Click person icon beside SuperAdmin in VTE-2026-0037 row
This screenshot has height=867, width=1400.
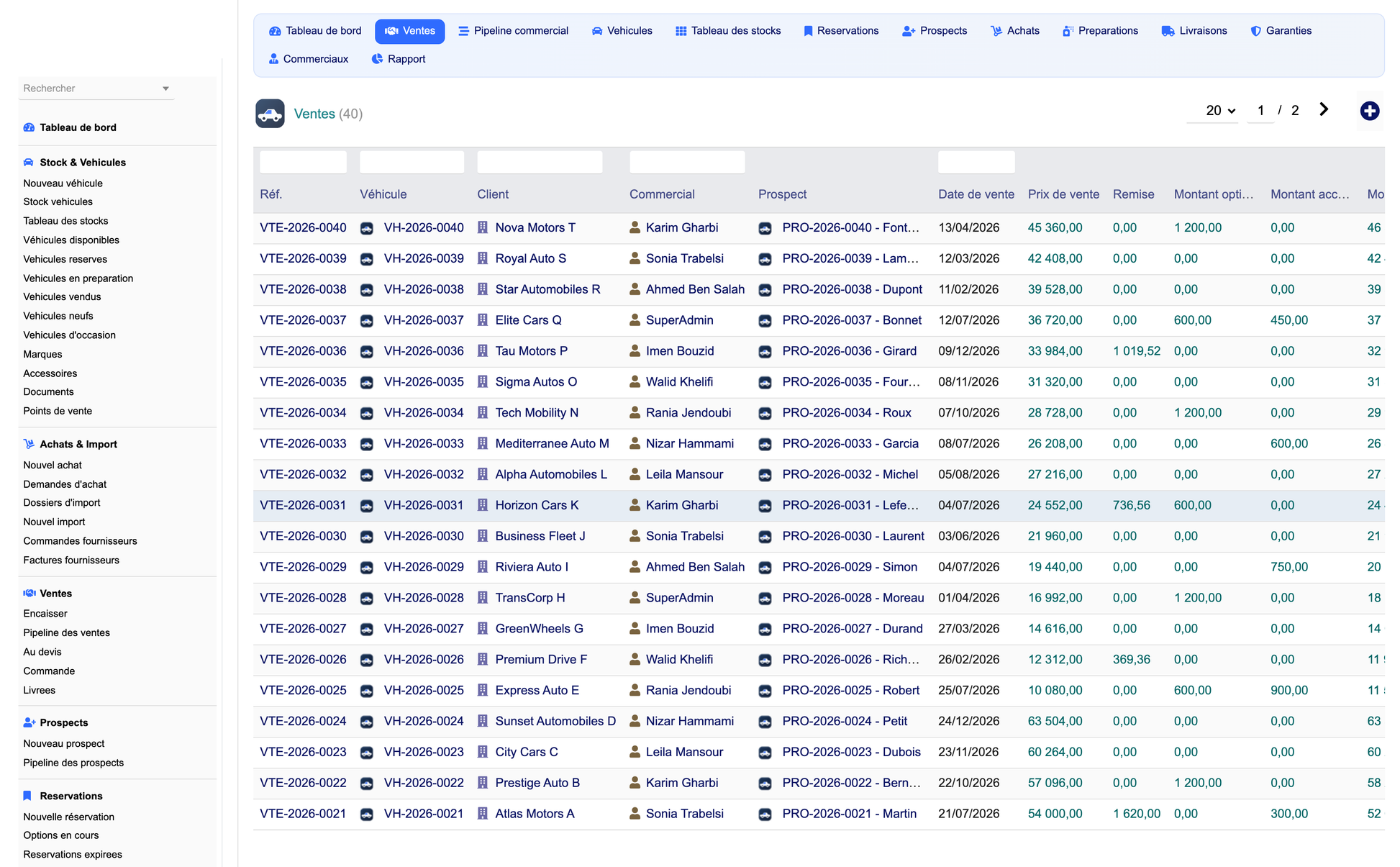coord(635,320)
